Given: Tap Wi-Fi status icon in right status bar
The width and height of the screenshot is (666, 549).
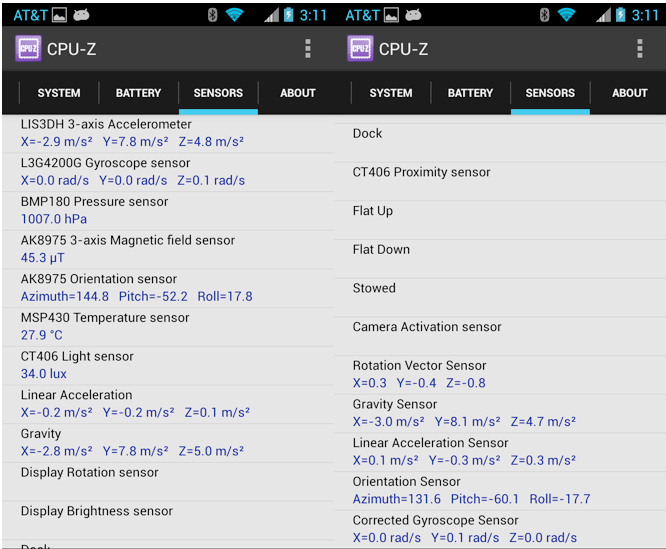Looking at the screenshot, I should 566,15.
